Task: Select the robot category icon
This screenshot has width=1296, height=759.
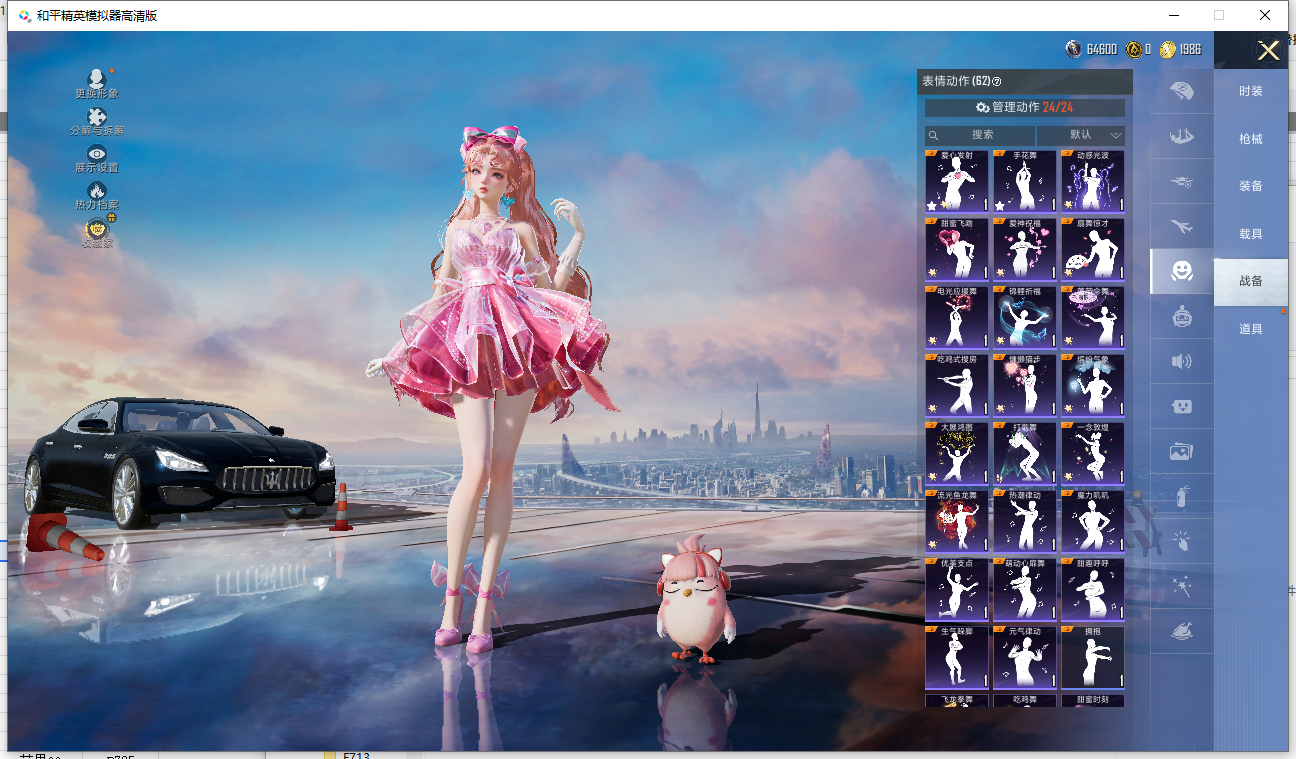Action: pyautogui.click(x=1182, y=316)
